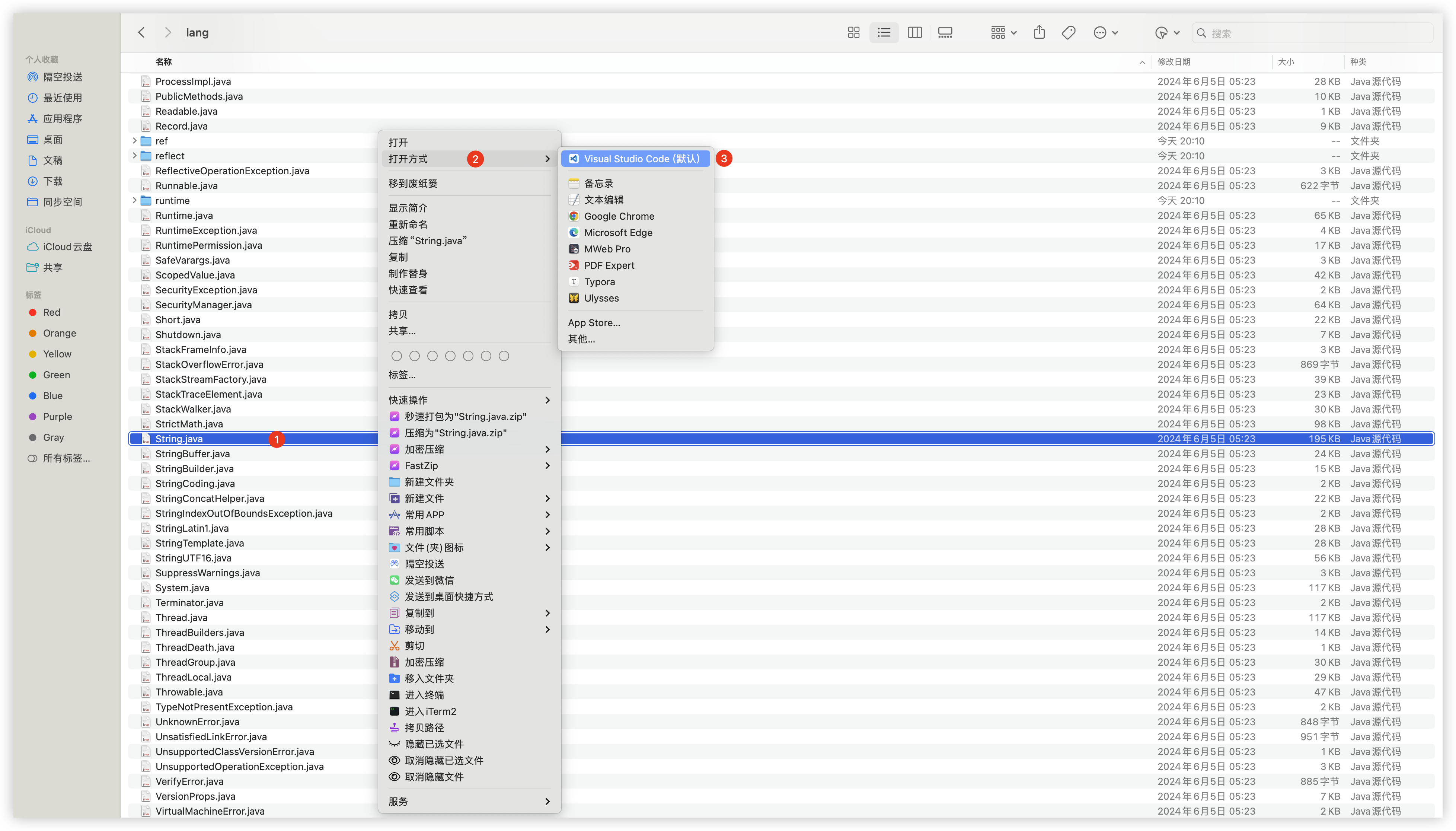Click the share toolbar icon

tap(1039, 32)
